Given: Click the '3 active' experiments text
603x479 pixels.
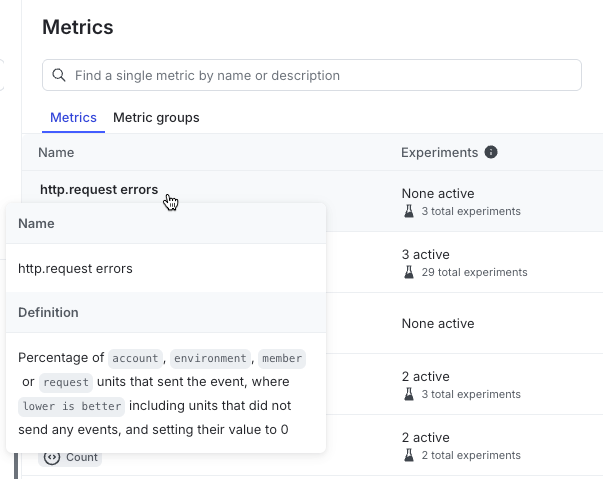Looking at the screenshot, I should [x=426, y=254].
